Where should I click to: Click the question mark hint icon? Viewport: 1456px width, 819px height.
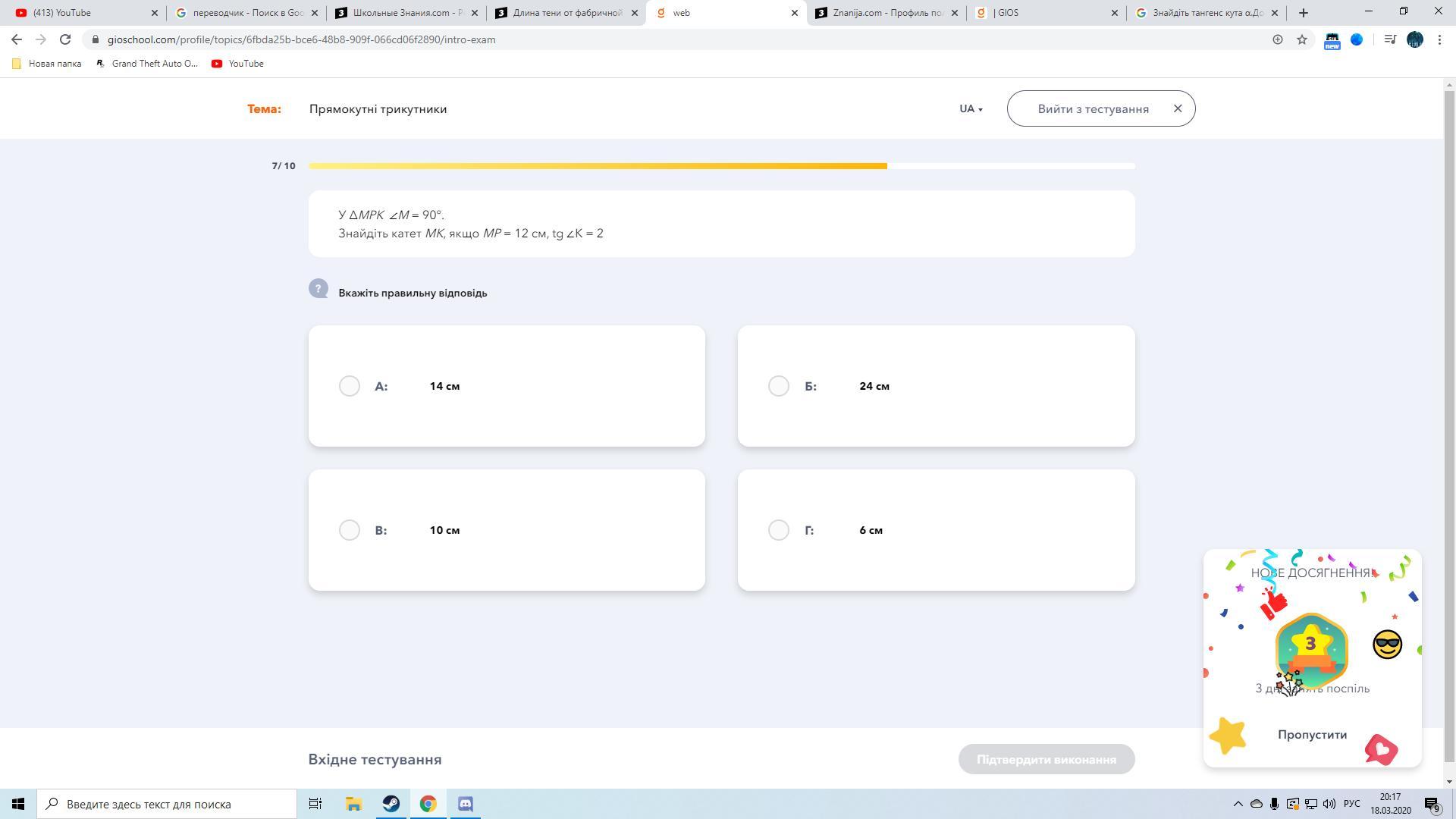tap(318, 289)
